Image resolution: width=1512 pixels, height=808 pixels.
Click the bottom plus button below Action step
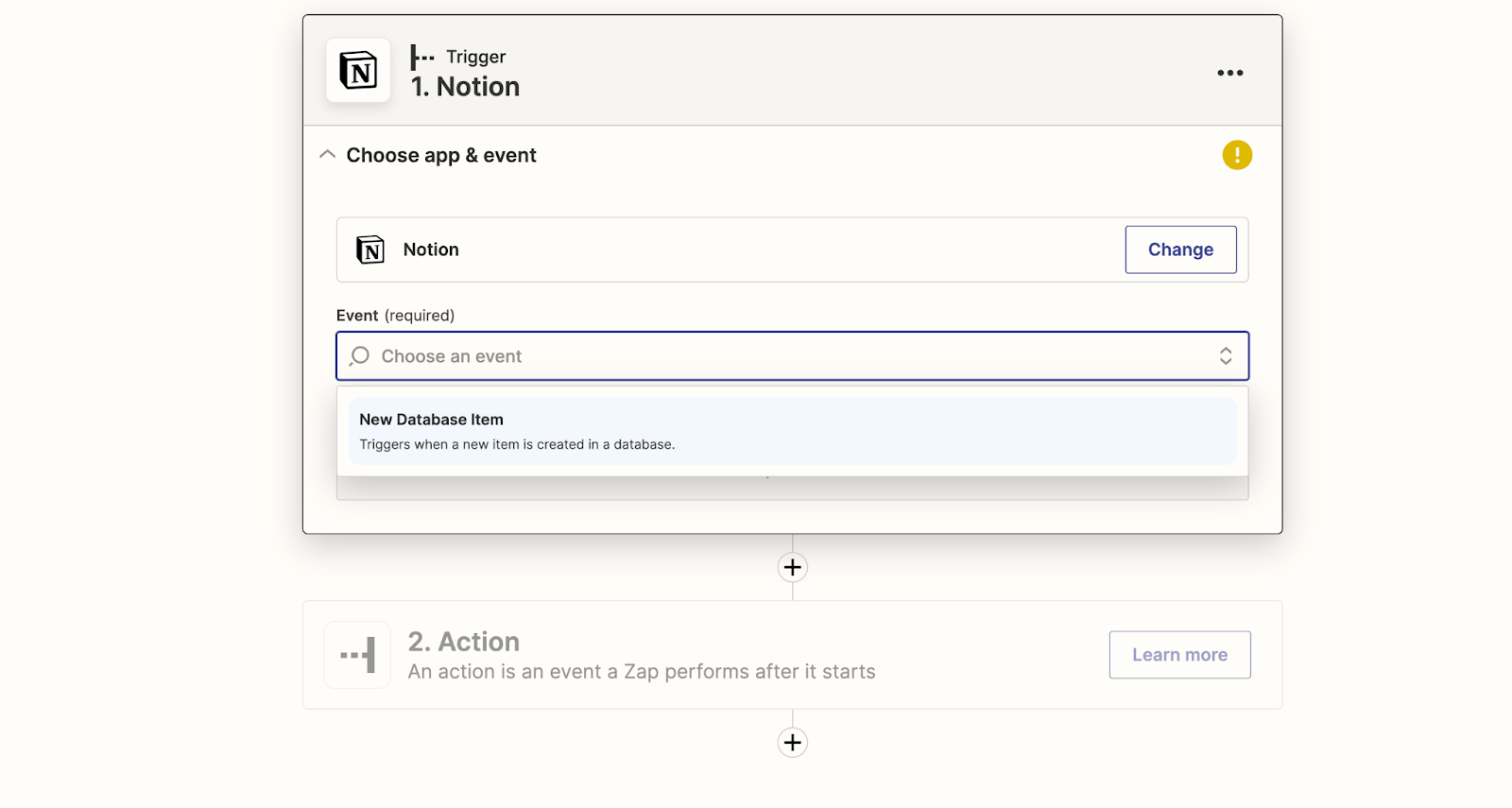click(x=792, y=742)
